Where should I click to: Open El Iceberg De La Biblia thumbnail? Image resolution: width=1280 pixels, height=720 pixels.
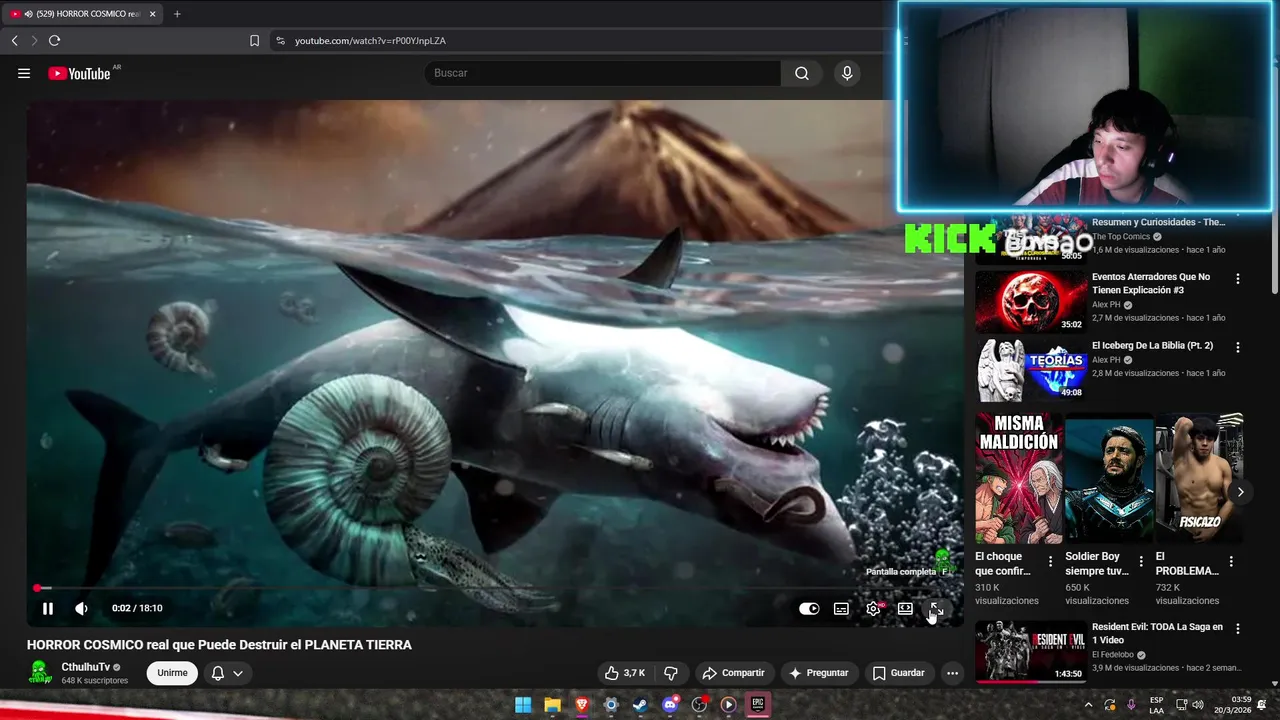click(x=1031, y=370)
